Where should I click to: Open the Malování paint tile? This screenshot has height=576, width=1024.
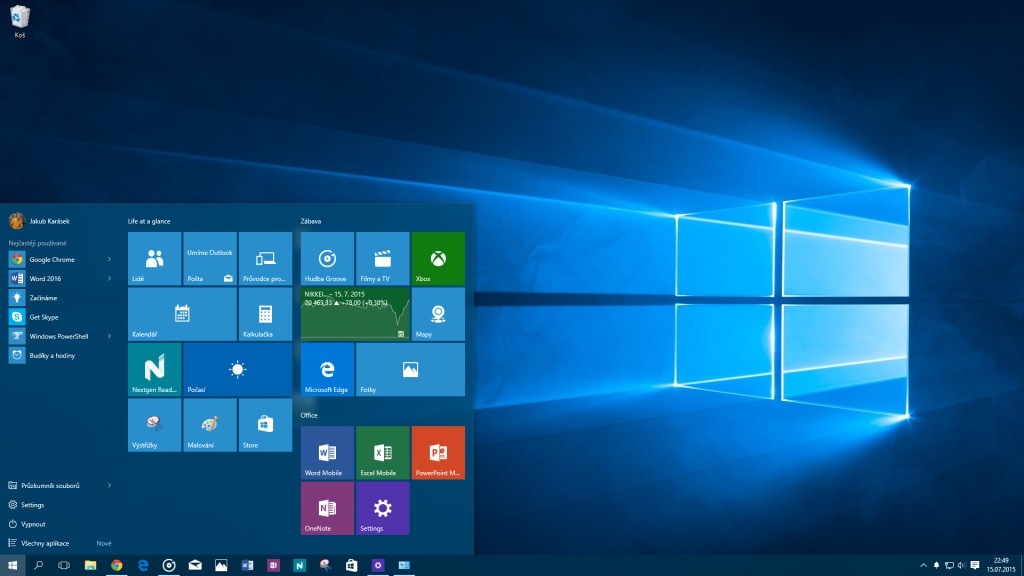[x=210, y=425]
